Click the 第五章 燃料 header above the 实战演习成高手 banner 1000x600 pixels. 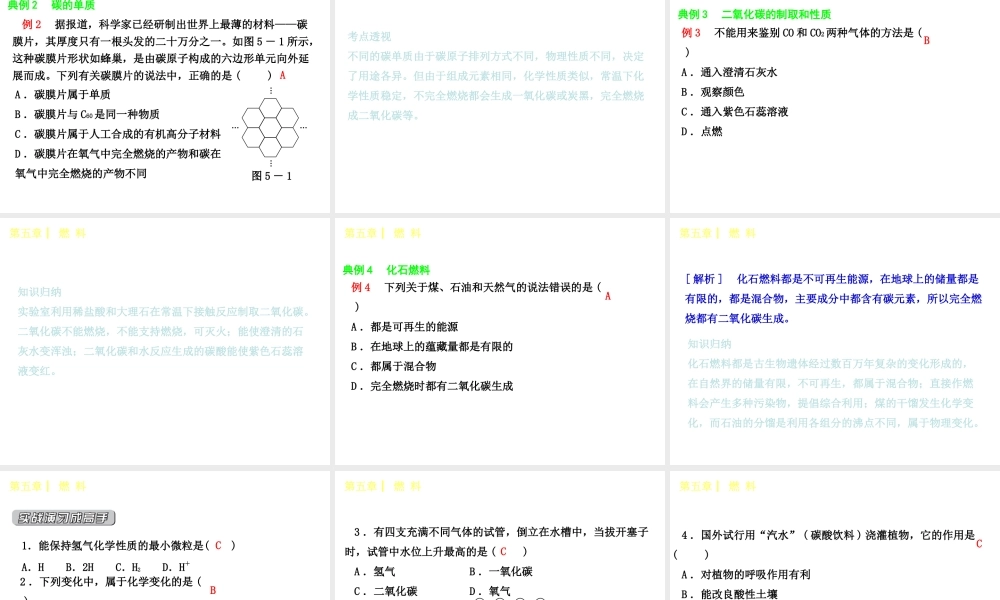[x=48, y=487]
